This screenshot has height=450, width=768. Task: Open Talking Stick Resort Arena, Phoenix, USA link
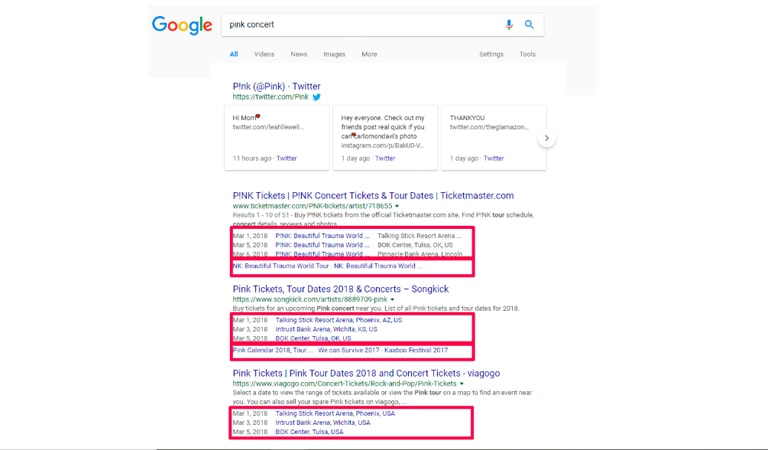tap(335, 413)
